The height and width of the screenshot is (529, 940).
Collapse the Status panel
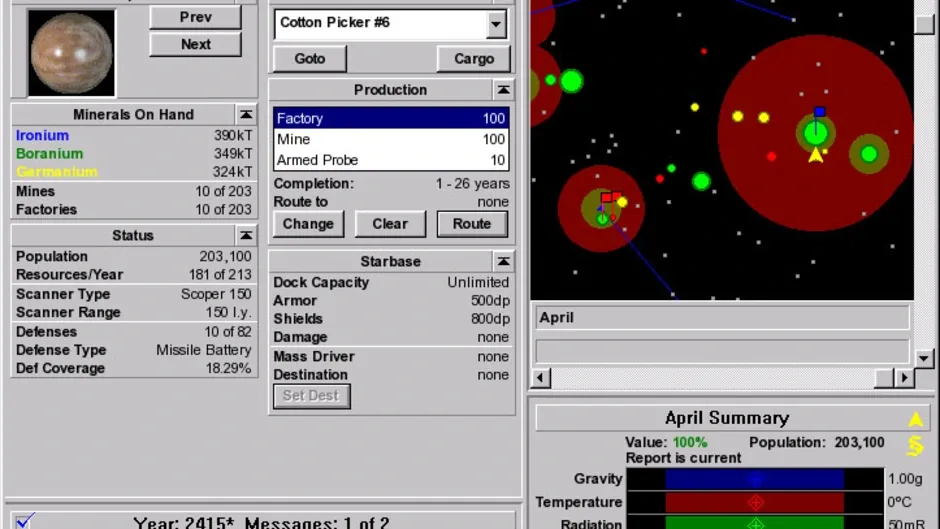[246, 236]
